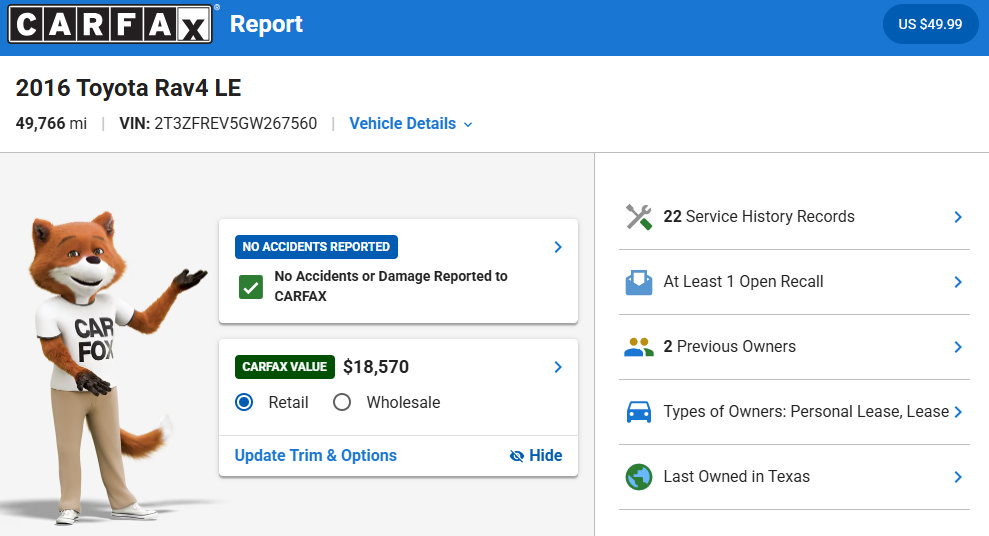This screenshot has width=989, height=536.
Task: Select the Wholesale radio button
Action: 342,402
